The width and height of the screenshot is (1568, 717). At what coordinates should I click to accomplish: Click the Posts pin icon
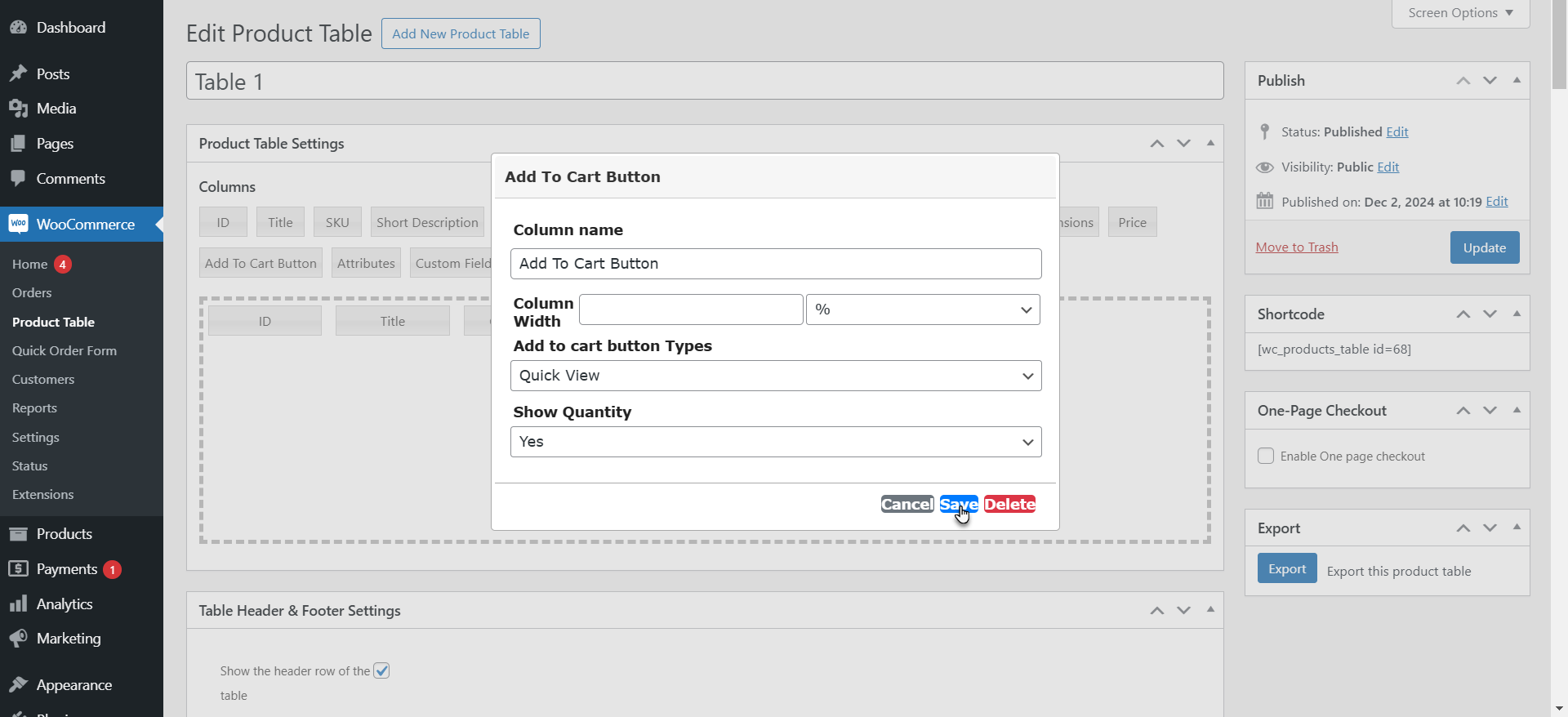[x=19, y=74]
